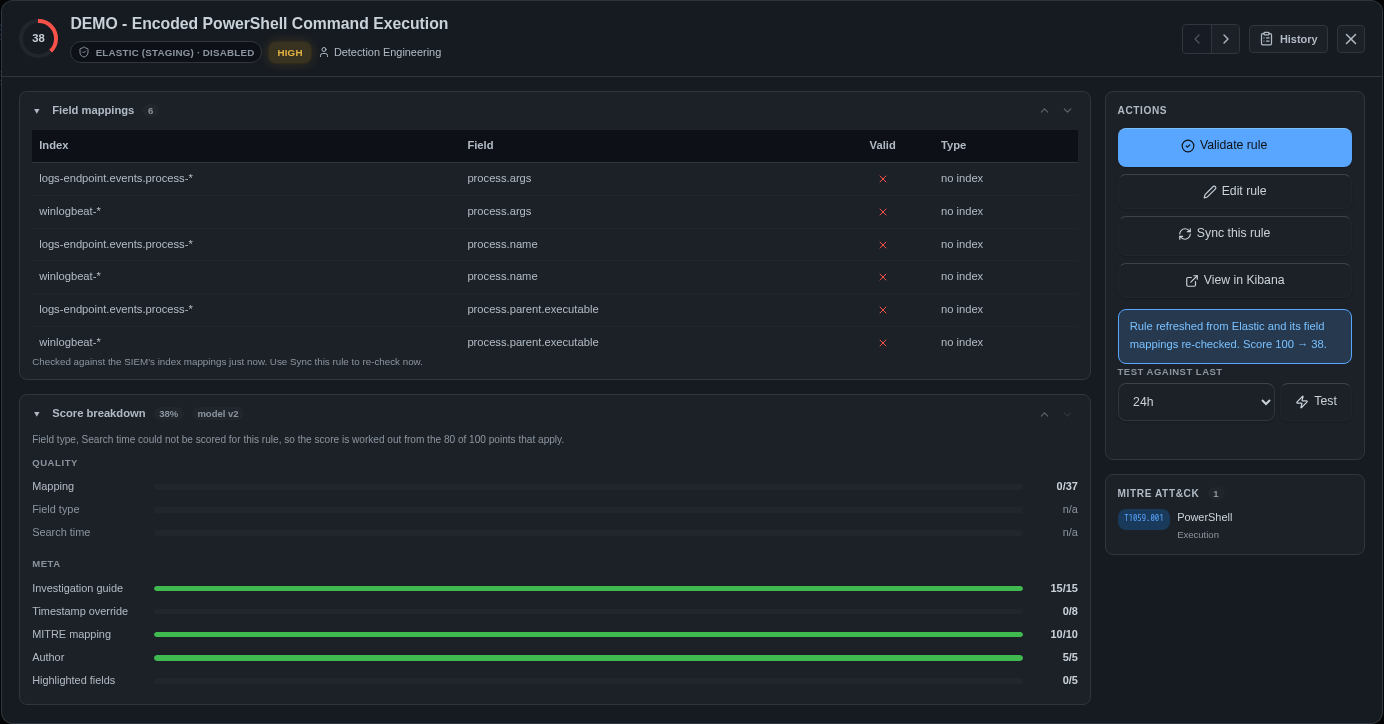Click invalid X for winlogbeat process.parent.executable row
The width and height of the screenshot is (1384, 724).
tap(883, 343)
